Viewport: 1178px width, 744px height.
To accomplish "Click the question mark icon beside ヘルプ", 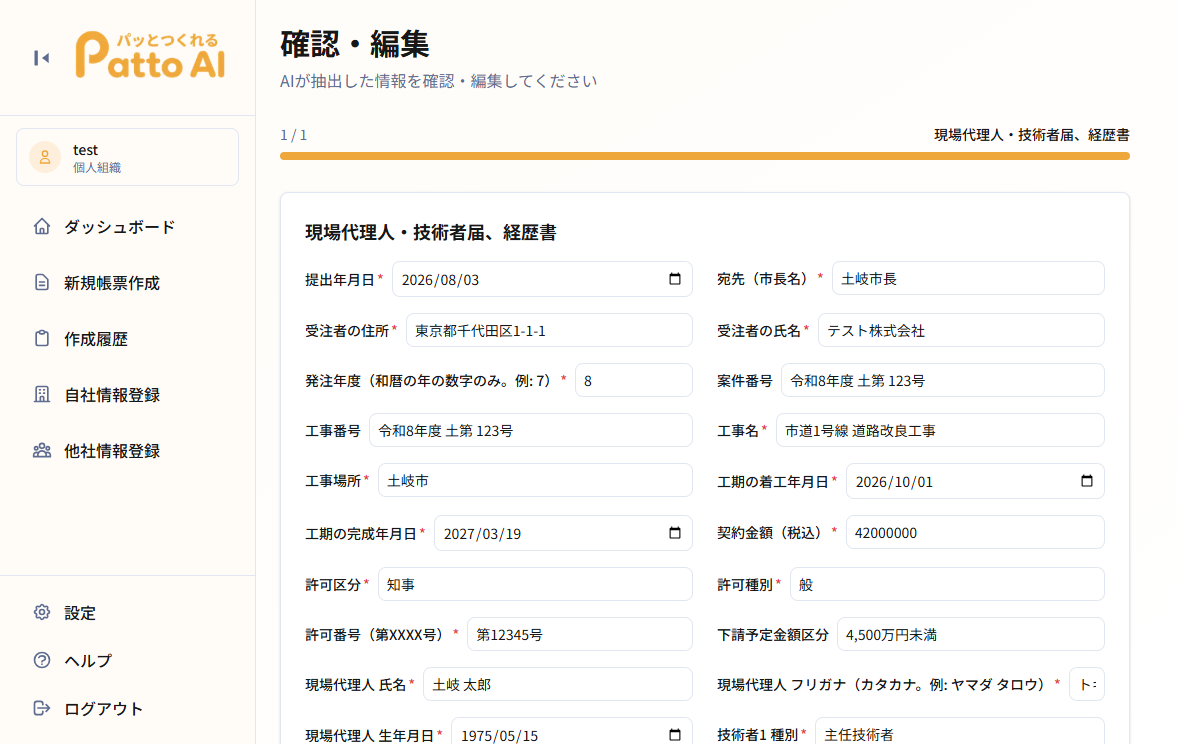I will [42, 660].
